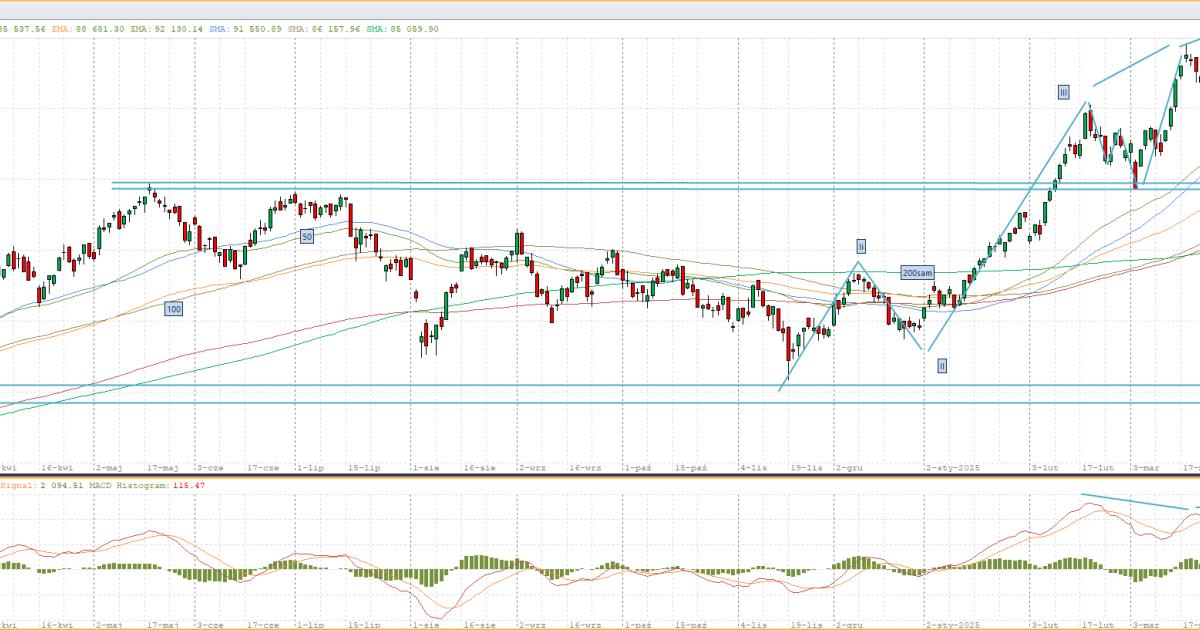1200x630 pixels.
Task: Select the 17-maj date on the time axis
Action: point(162,467)
